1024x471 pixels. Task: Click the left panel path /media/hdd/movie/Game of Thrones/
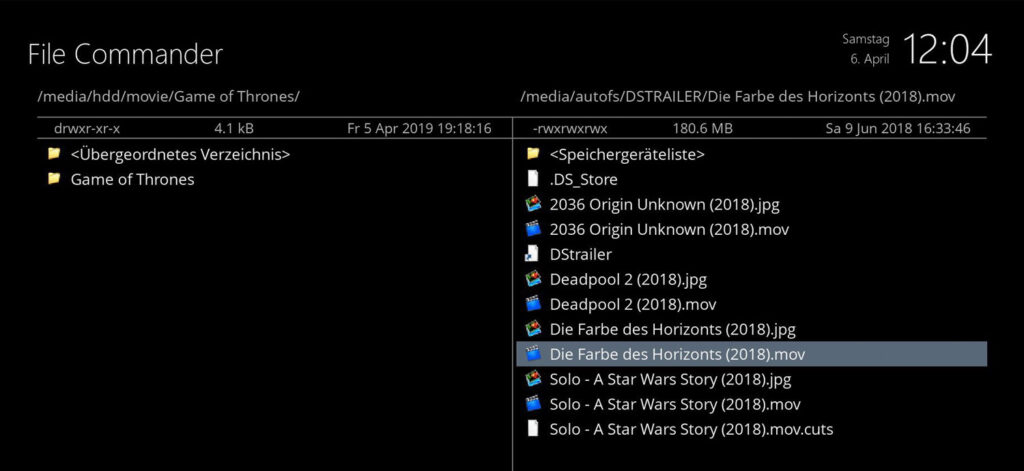168,96
